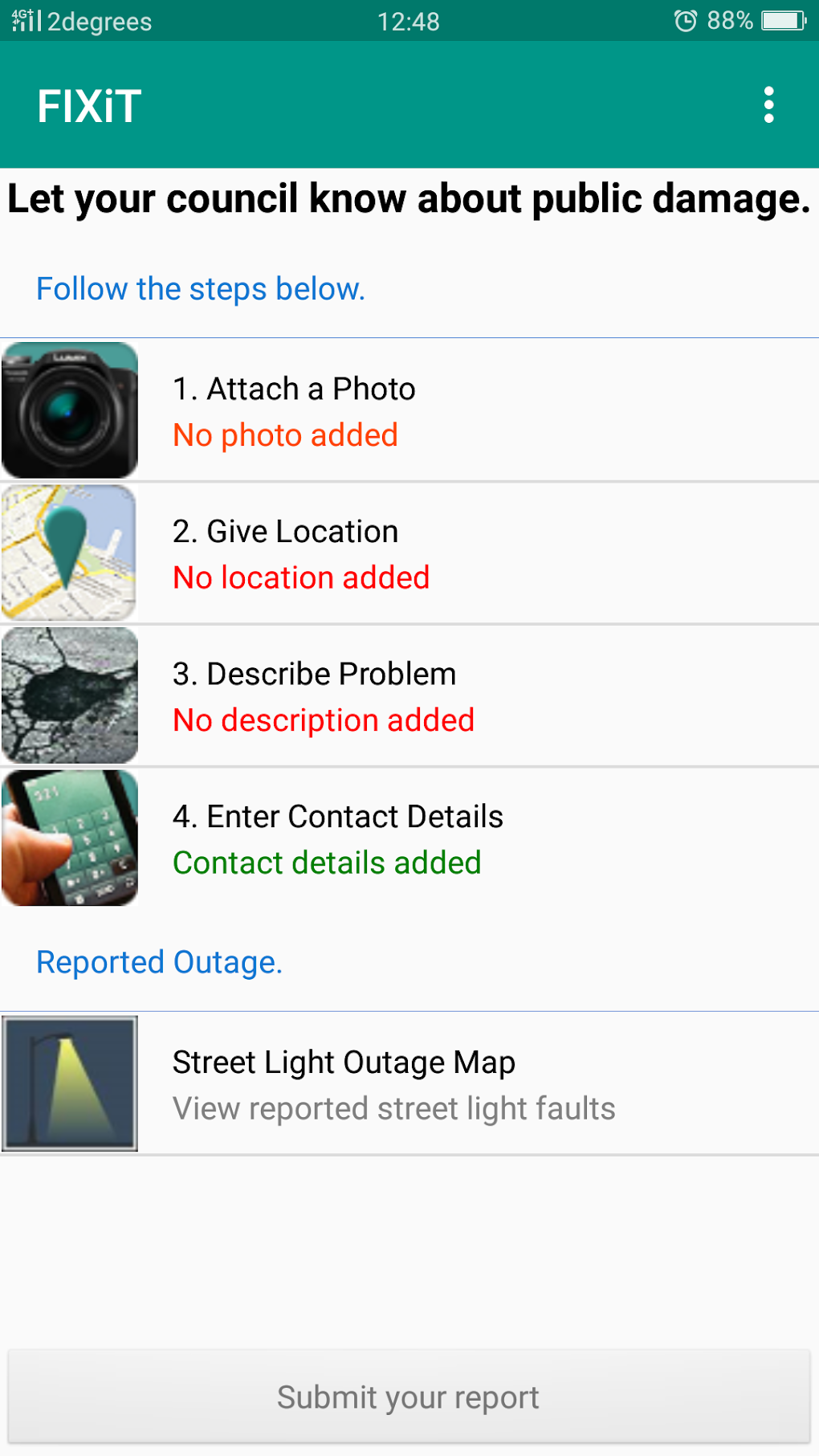The width and height of the screenshot is (819, 1456).
Task: Open '4. Enter Contact Details' step
Action: coord(337,817)
